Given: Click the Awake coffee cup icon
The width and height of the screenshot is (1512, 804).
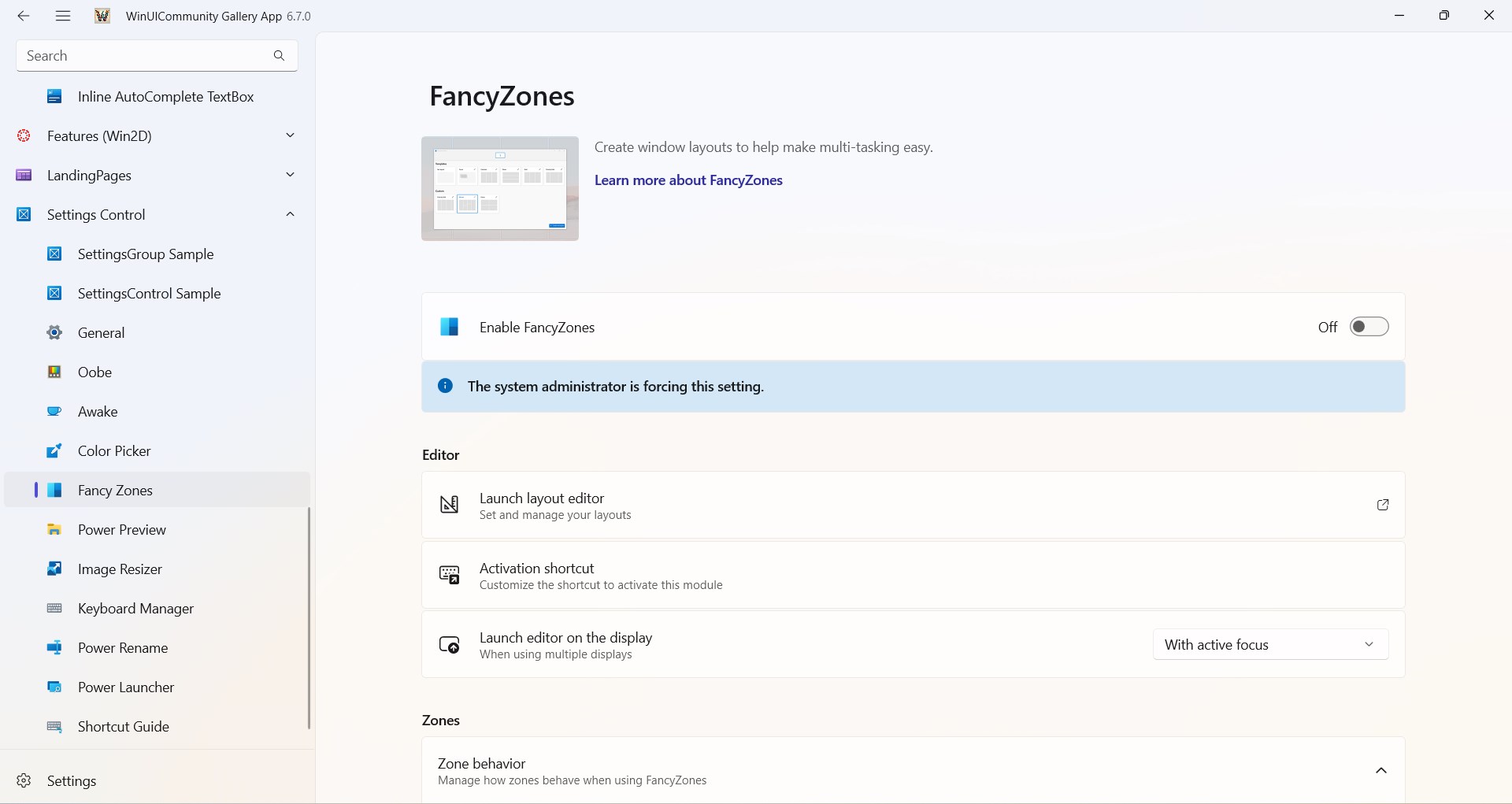Looking at the screenshot, I should (x=54, y=412).
